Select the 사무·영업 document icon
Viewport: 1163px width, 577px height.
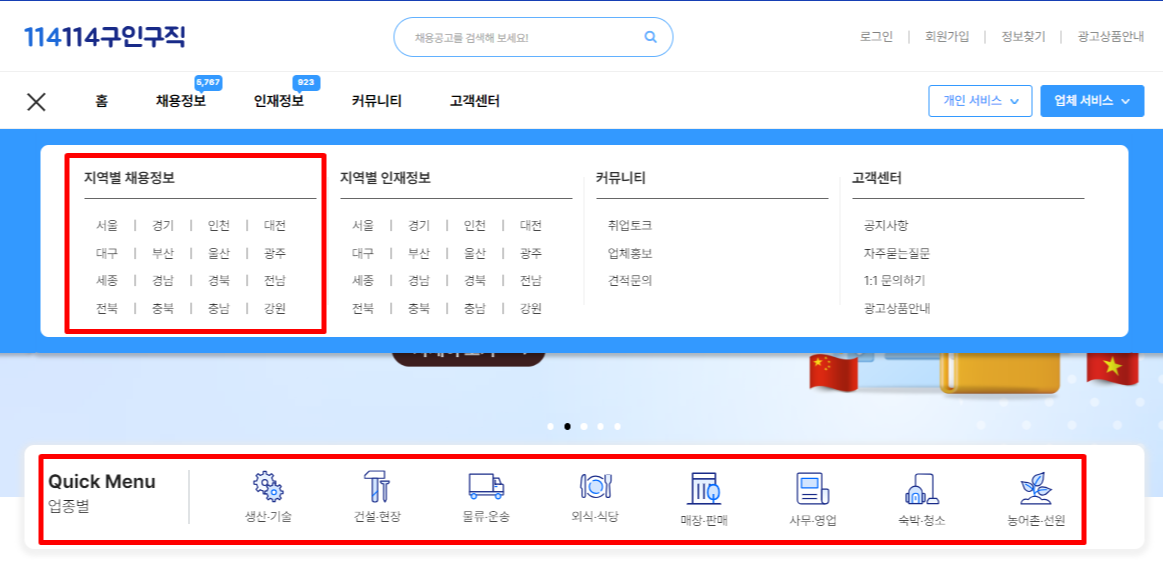click(812, 489)
